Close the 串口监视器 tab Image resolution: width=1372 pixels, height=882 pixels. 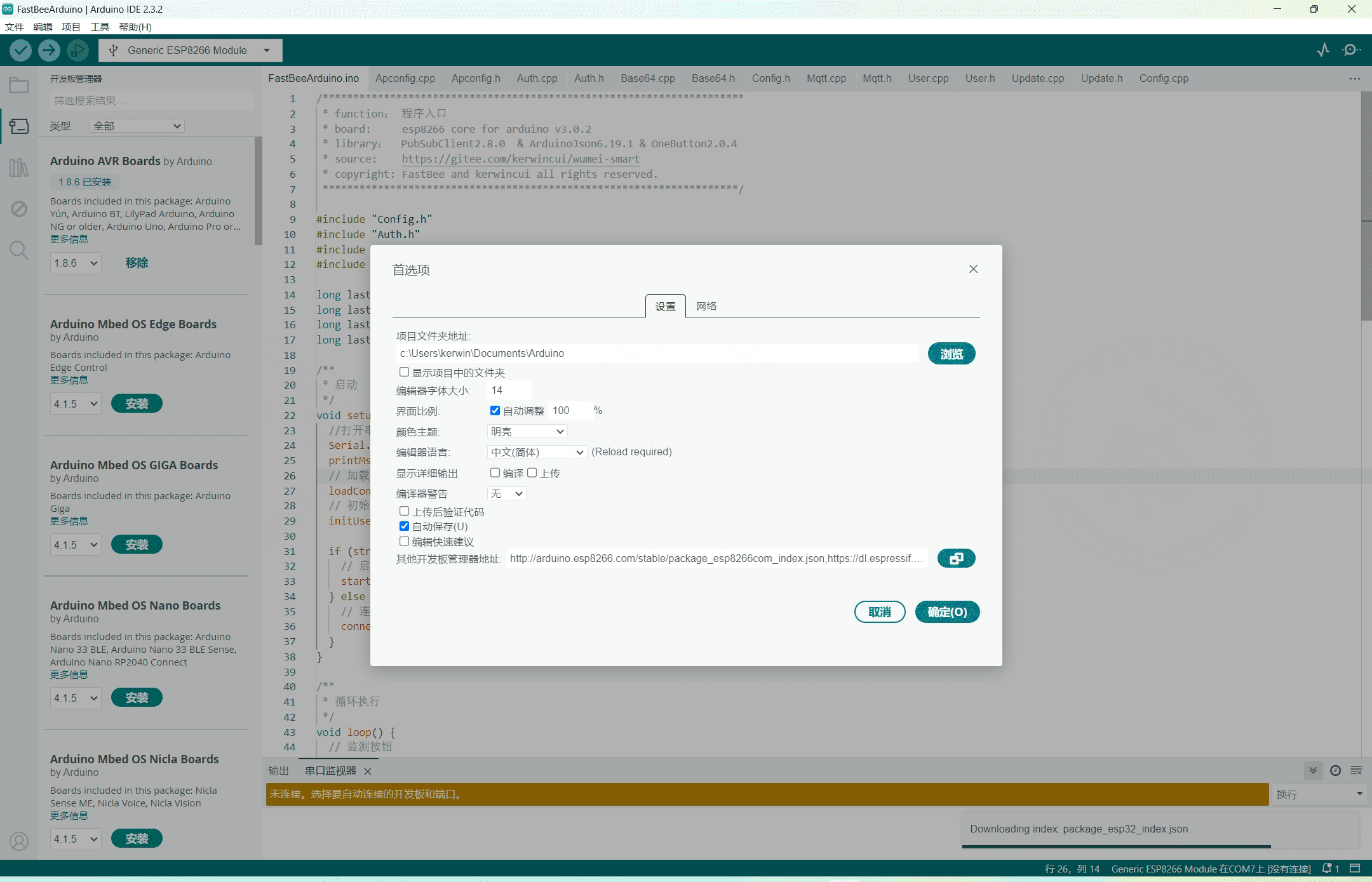(368, 771)
